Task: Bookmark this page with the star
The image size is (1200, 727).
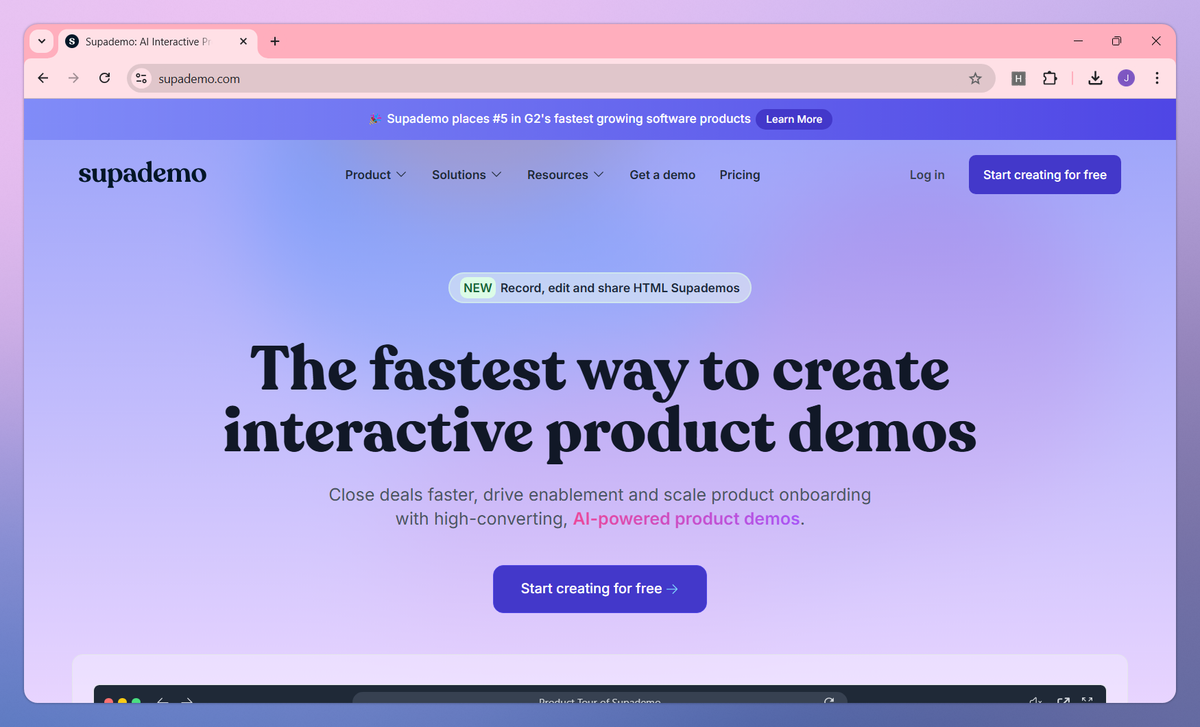Action: (x=975, y=78)
